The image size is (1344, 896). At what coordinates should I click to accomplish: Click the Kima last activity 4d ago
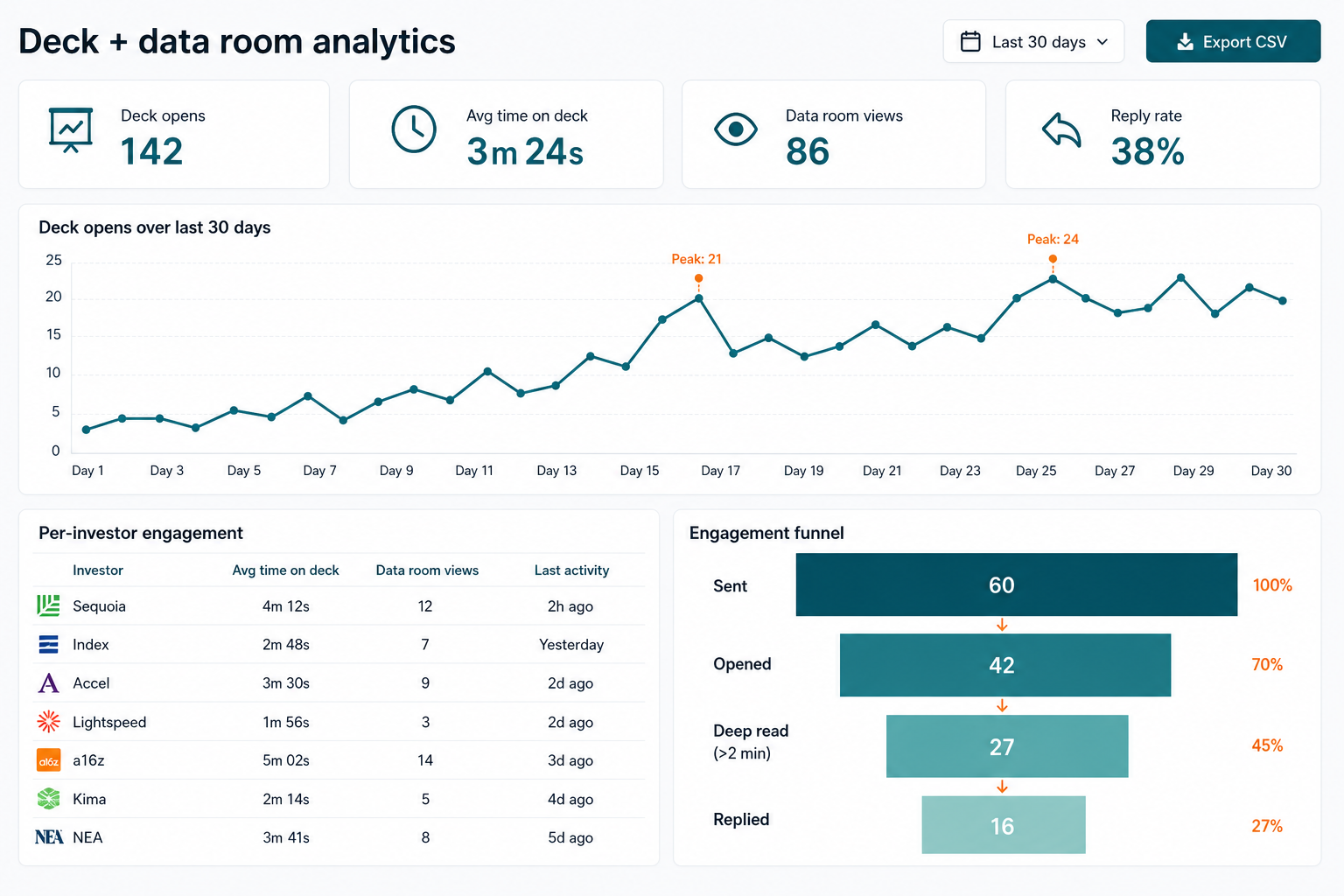(x=570, y=799)
